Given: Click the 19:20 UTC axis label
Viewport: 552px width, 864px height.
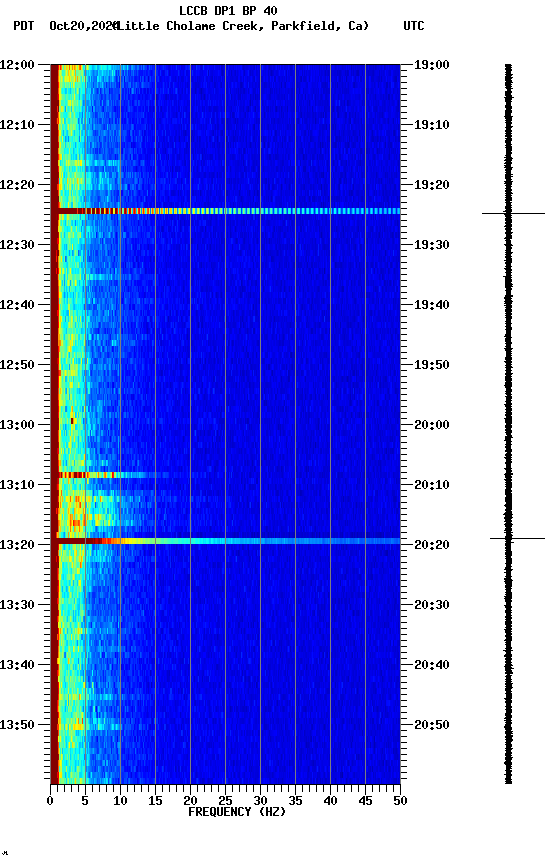Looking at the screenshot, I should pyautogui.click(x=432, y=185).
